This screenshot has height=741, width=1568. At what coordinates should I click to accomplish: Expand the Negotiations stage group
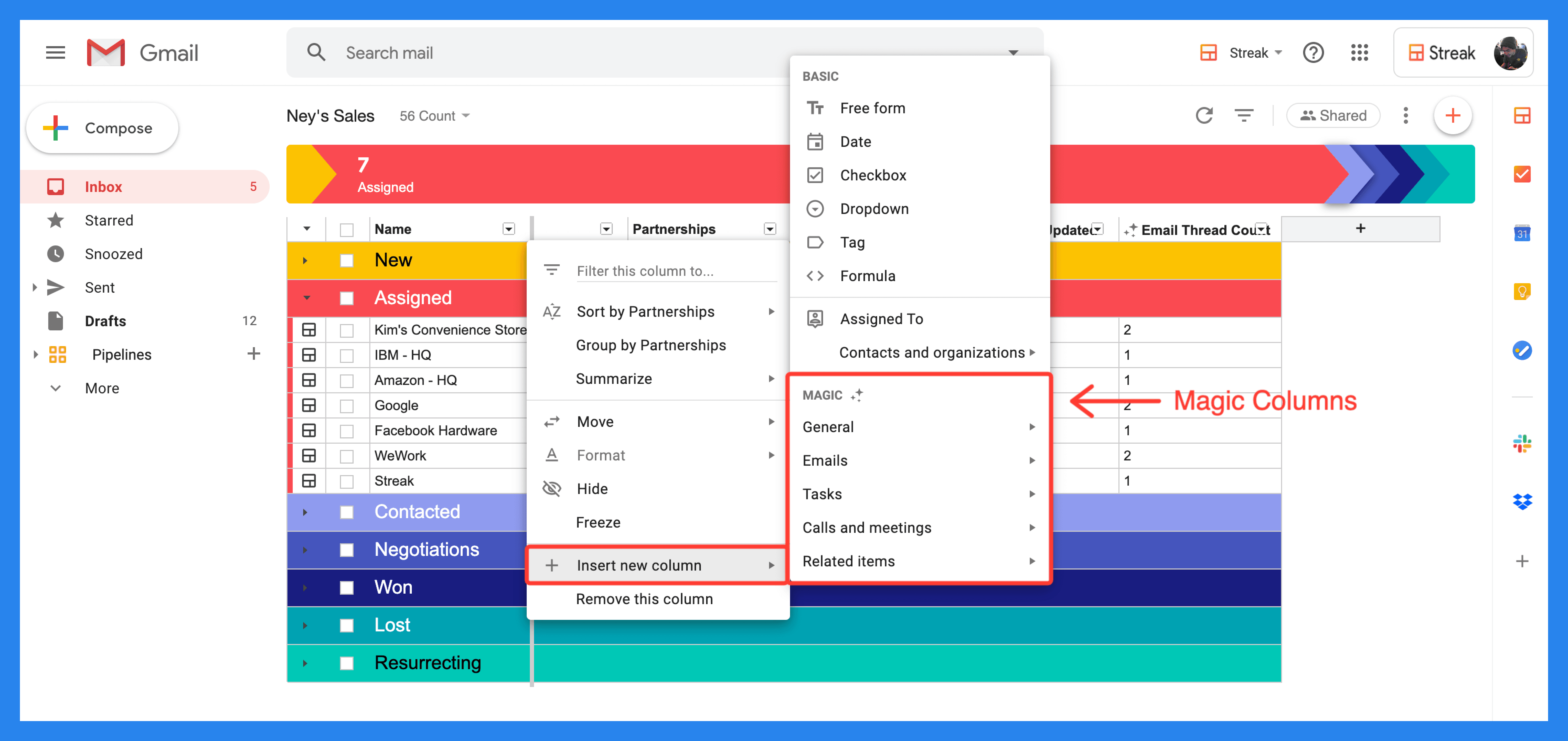pyautogui.click(x=305, y=550)
